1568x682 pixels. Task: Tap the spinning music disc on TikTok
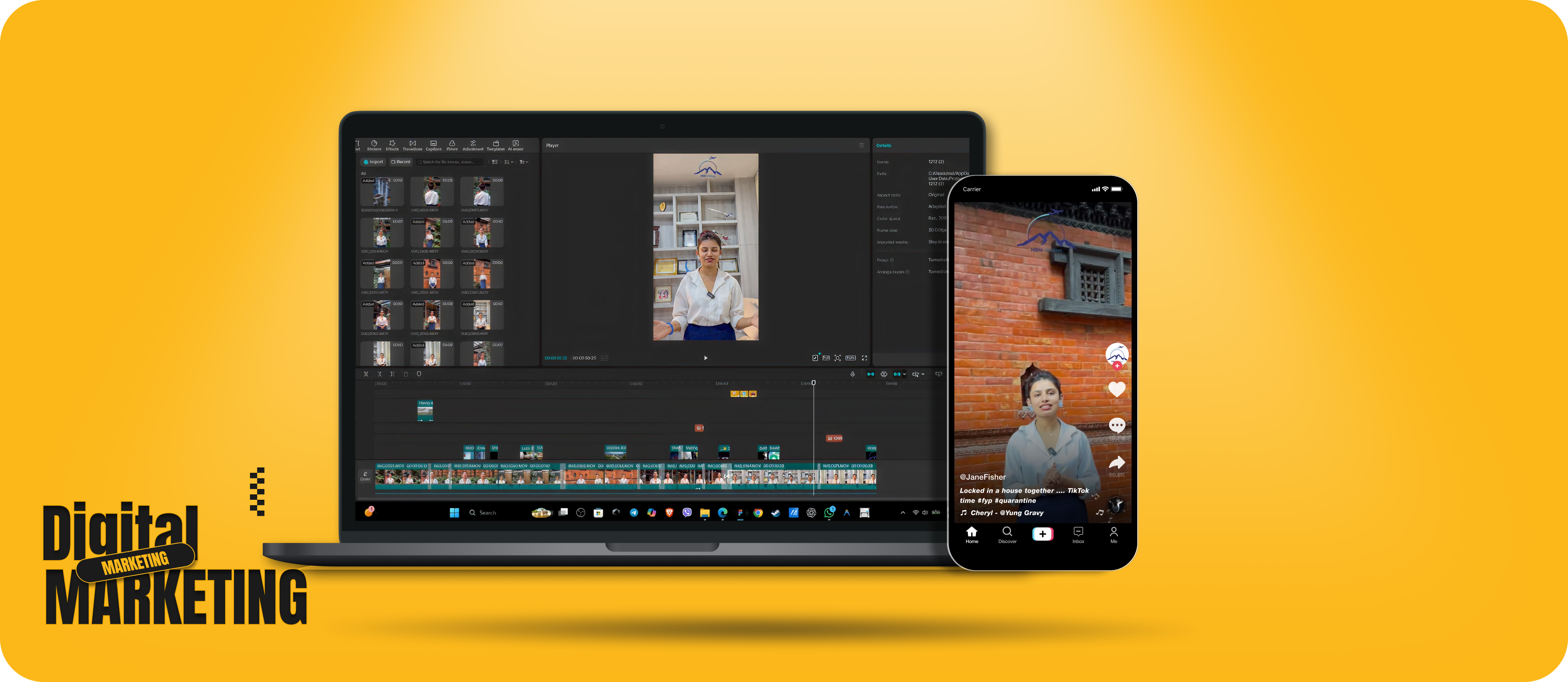coord(1116,505)
